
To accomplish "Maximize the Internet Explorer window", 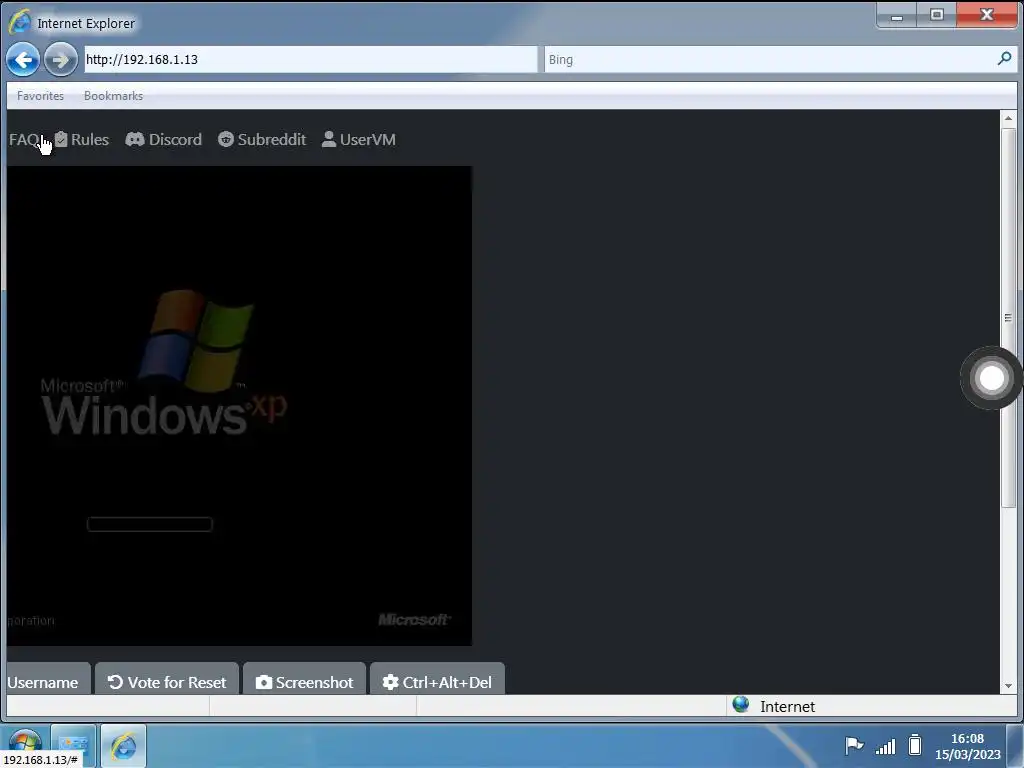I will tap(936, 15).
